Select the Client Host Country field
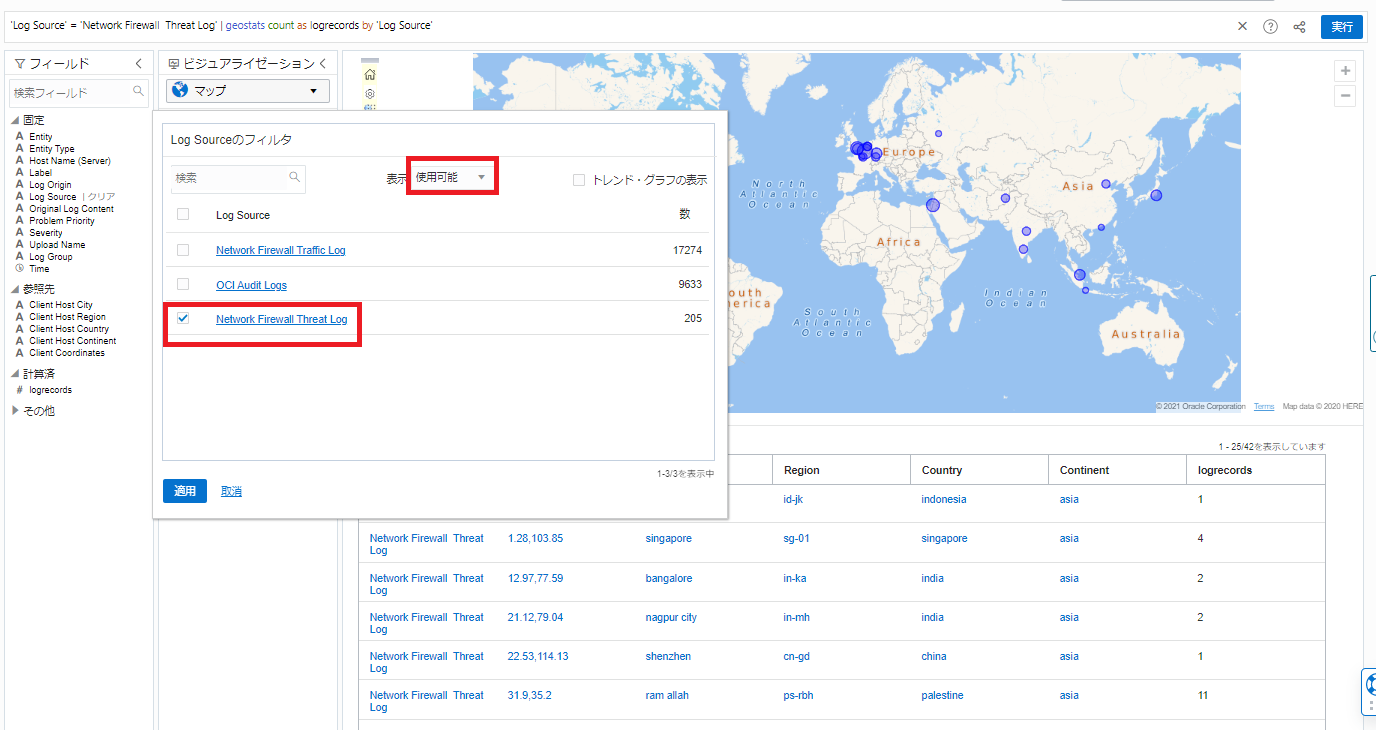 (x=69, y=329)
